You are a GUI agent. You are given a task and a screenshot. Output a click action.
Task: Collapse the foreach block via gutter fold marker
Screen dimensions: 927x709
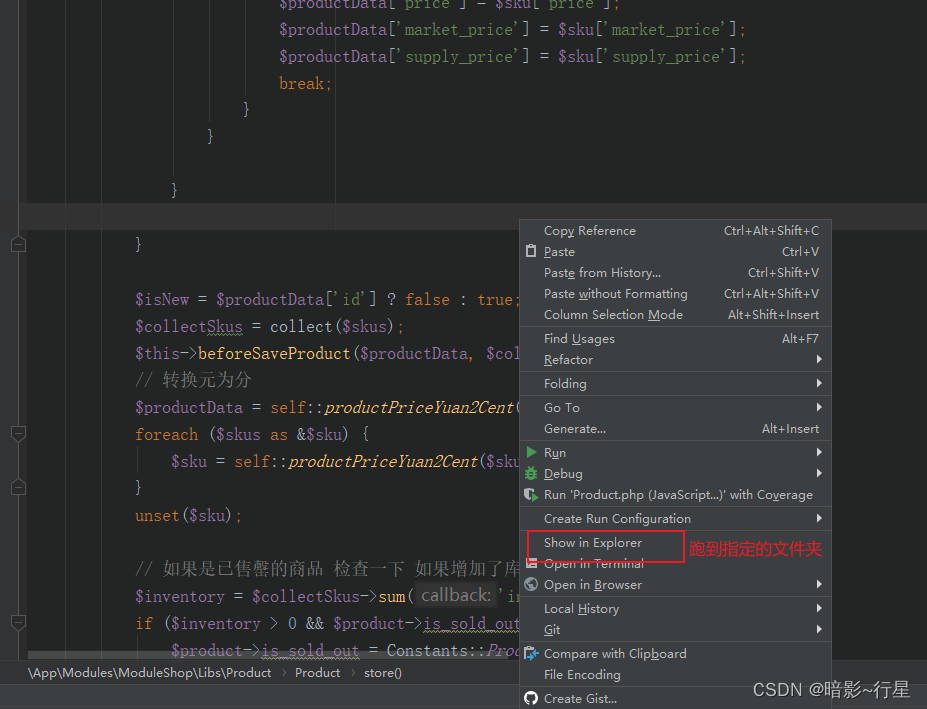[x=17, y=434]
